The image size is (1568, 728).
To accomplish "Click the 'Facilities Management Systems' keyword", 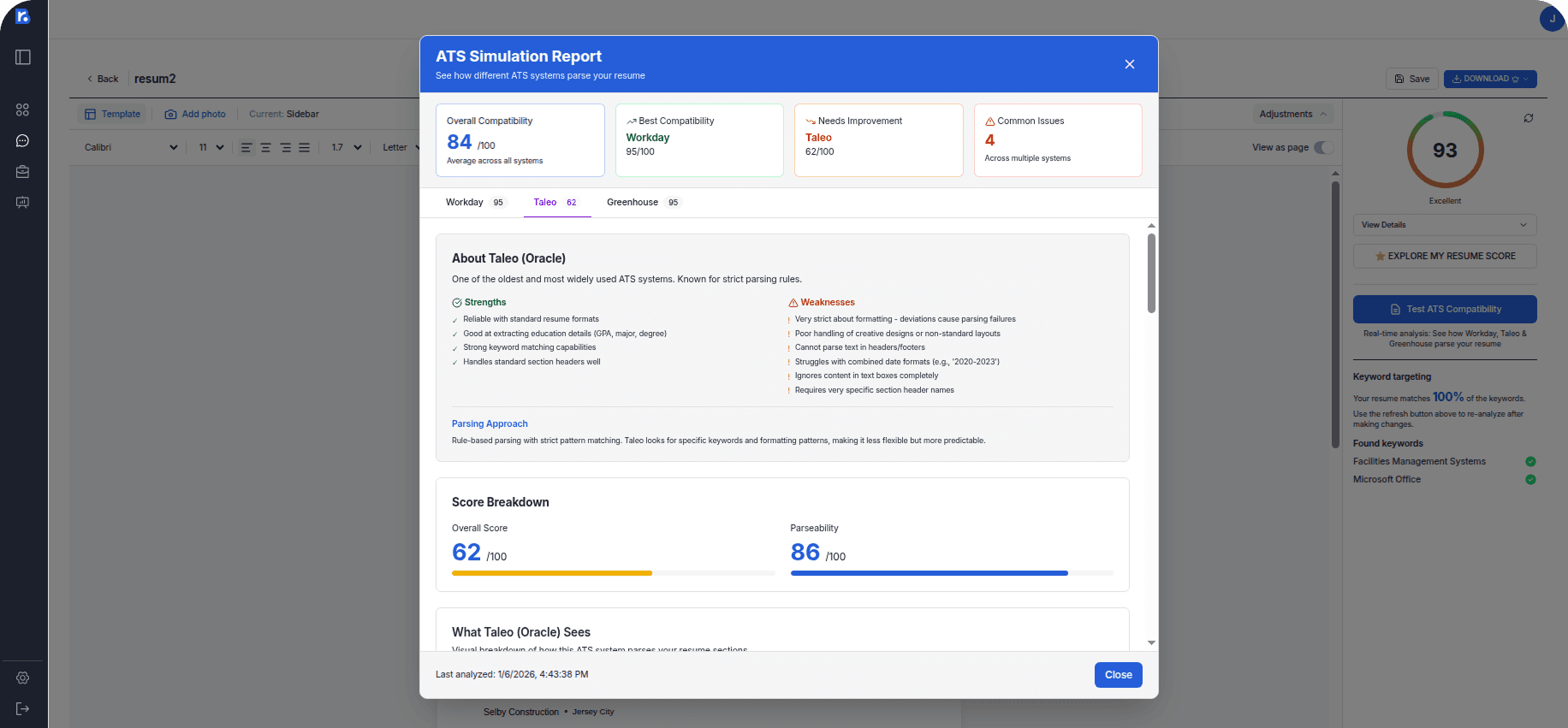I will pos(1419,461).
